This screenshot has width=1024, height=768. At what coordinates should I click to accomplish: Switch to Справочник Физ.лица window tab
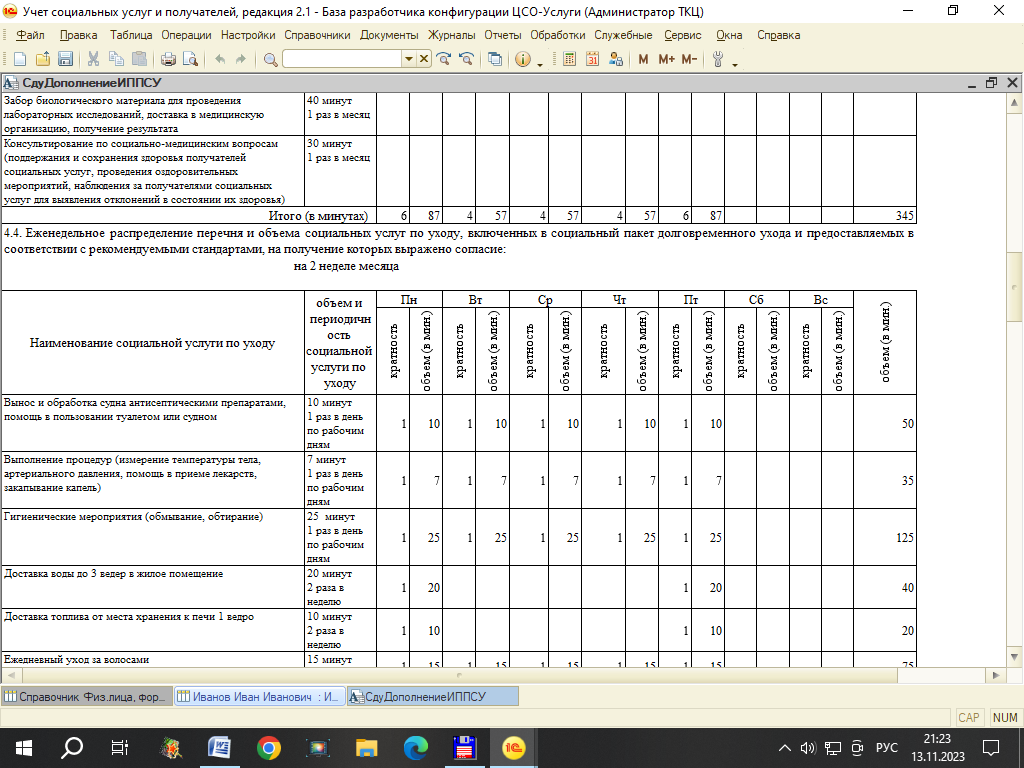point(86,696)
